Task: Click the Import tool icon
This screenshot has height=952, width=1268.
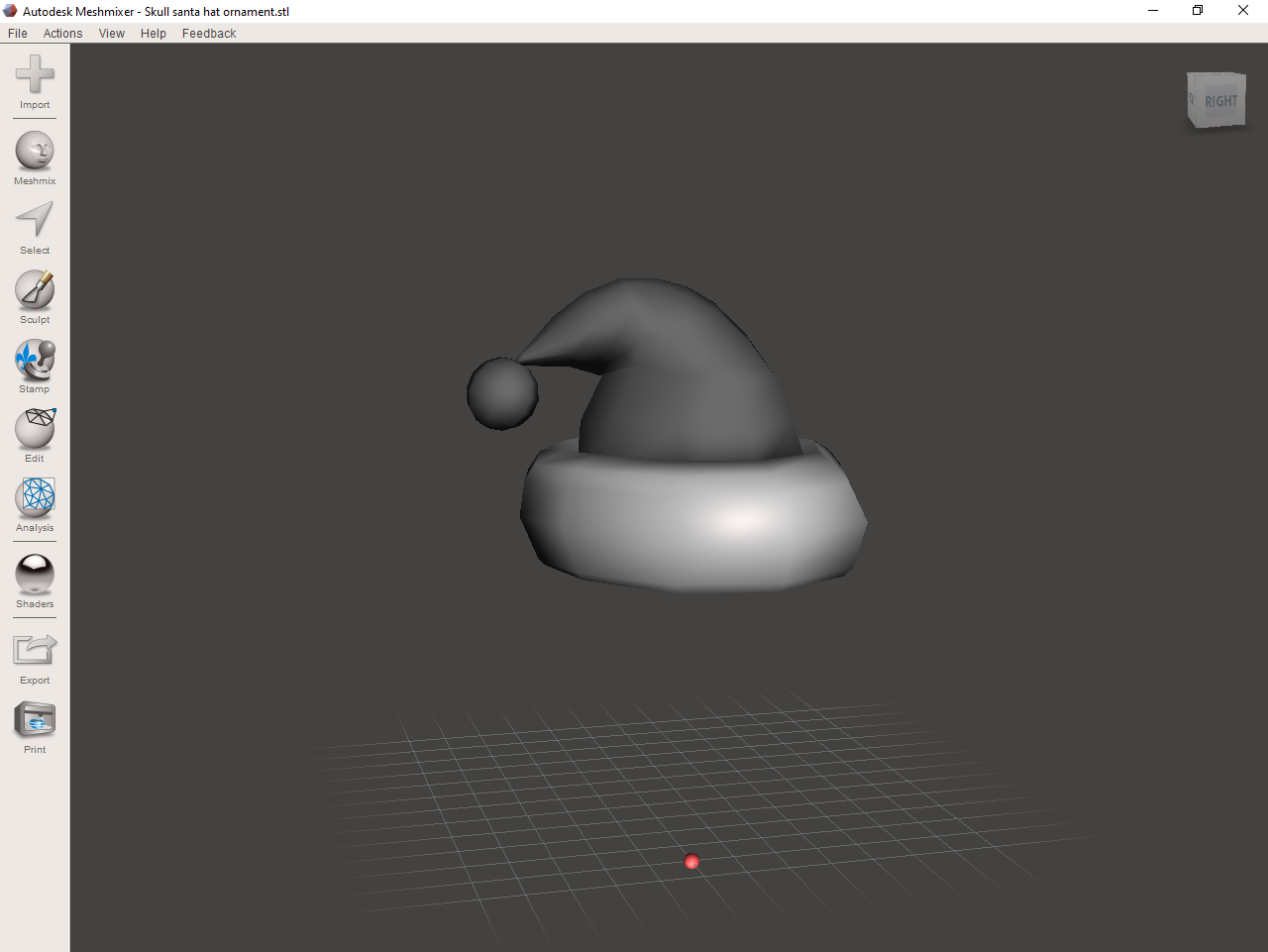Action: point(34,74)
